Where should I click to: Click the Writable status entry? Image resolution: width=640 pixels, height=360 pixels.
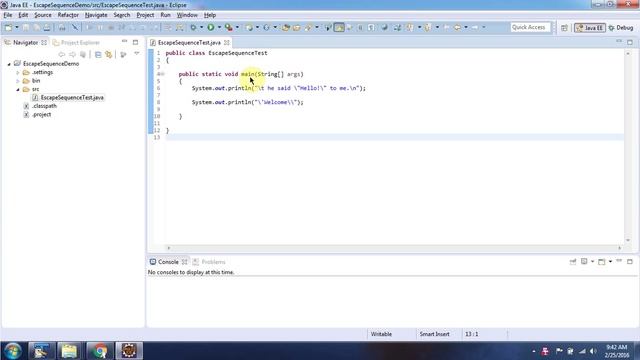tap(381, 334)
